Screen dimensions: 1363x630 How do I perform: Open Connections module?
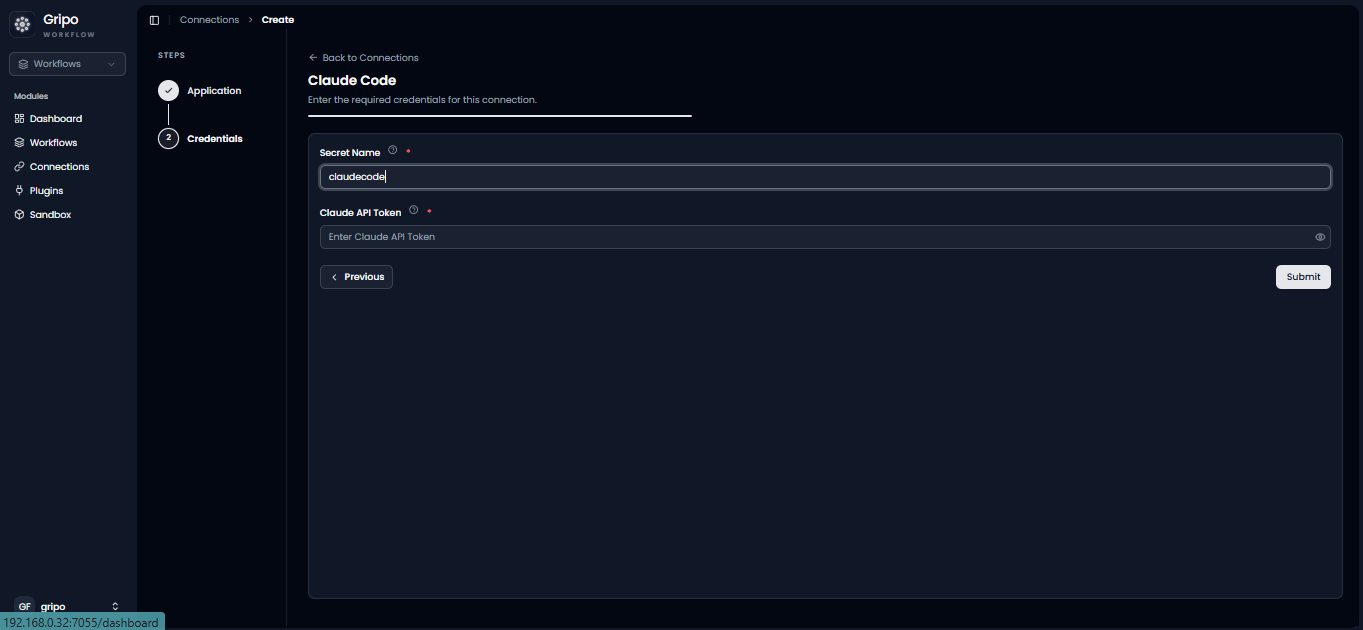59,167
